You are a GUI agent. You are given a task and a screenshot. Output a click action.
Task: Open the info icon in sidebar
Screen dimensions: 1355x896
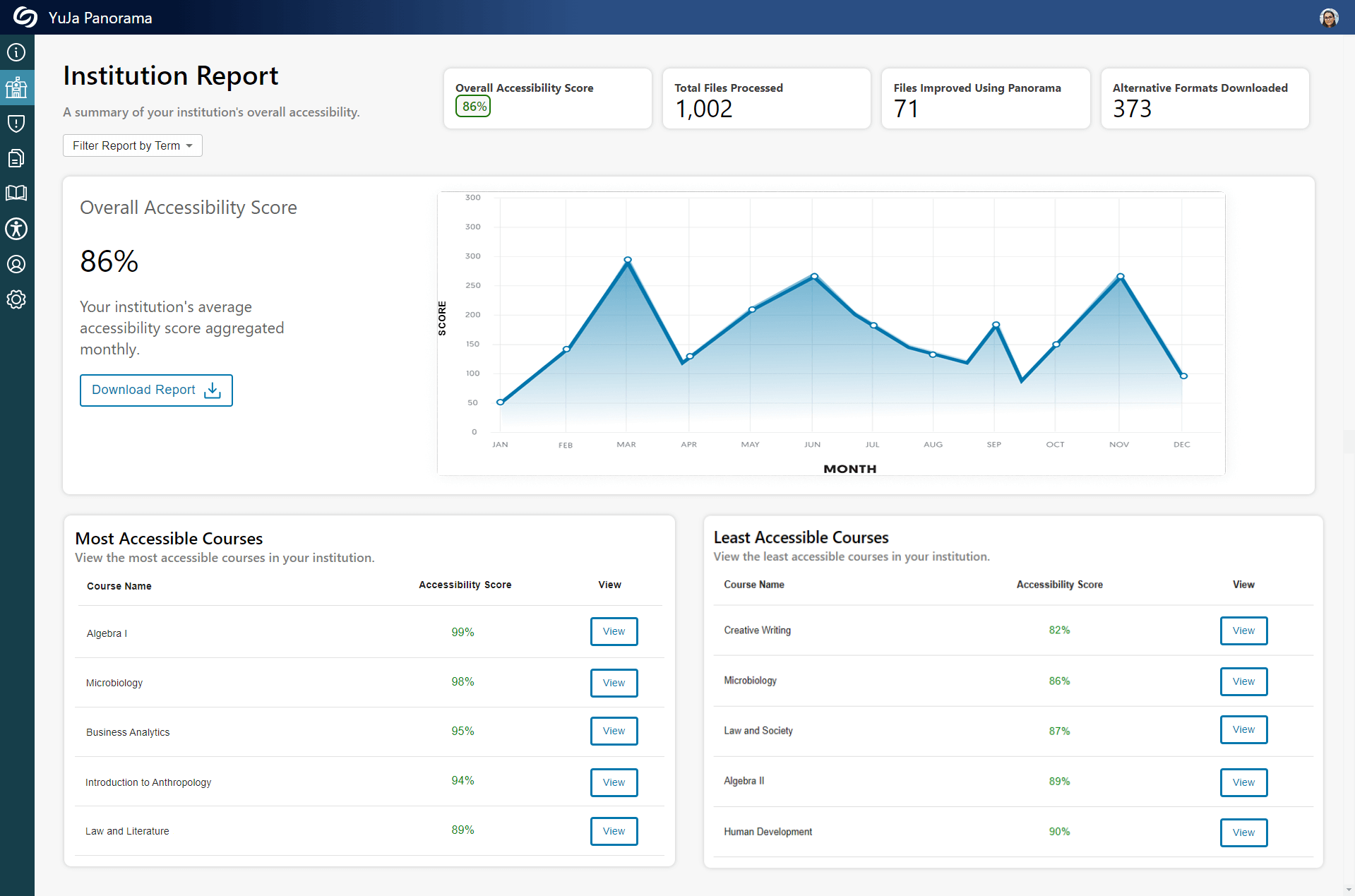point(16,52)
